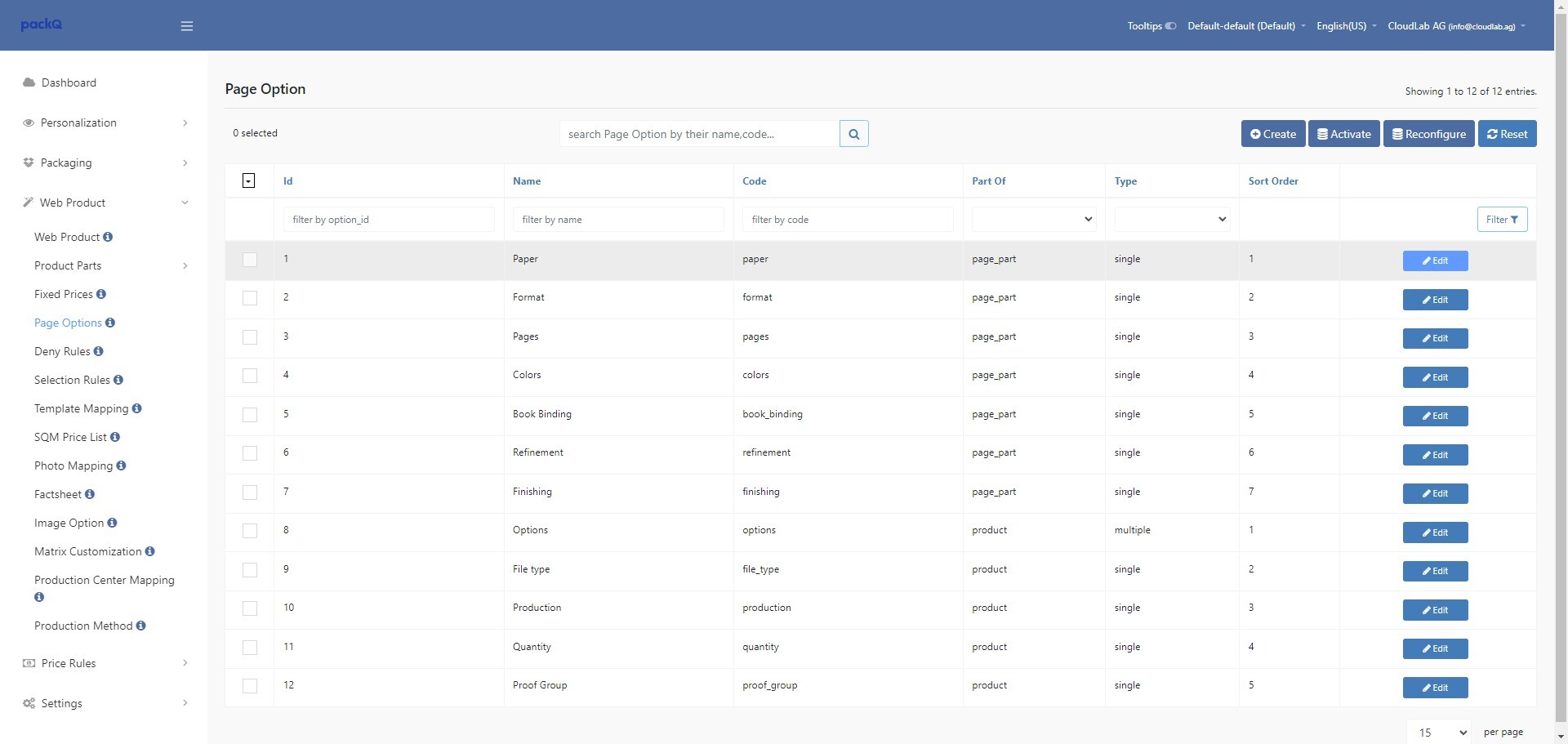Click the filter by name field
The image size is (1568, 744).
[x=618, y=219]
